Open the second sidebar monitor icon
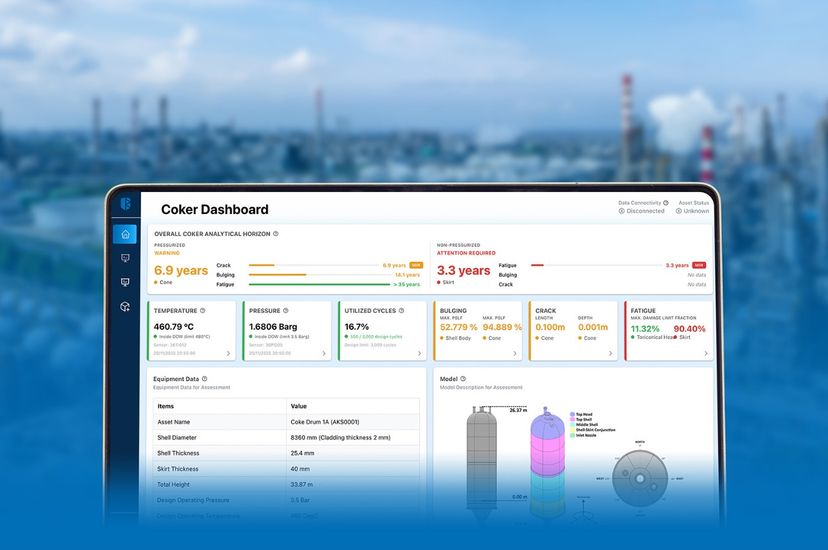This screenshot has width=828, height=550. [125, 258]
